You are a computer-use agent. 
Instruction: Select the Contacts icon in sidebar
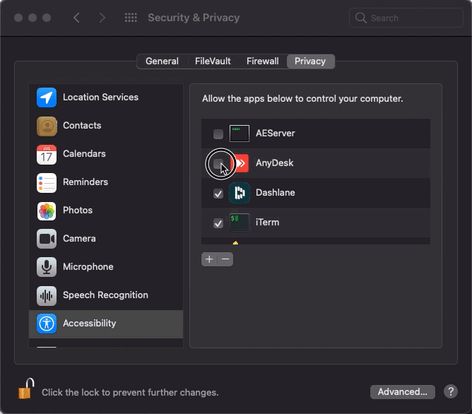click(46, 126)
